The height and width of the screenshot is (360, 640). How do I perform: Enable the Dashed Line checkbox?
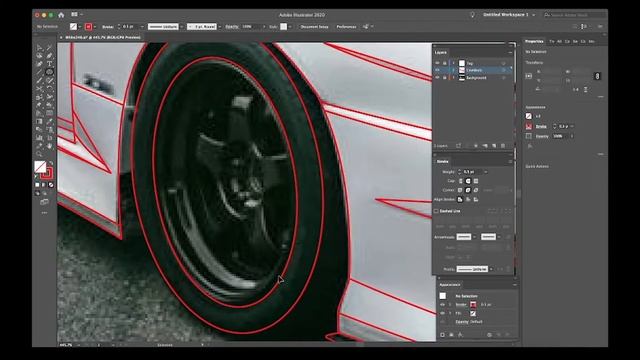(436, 211)
